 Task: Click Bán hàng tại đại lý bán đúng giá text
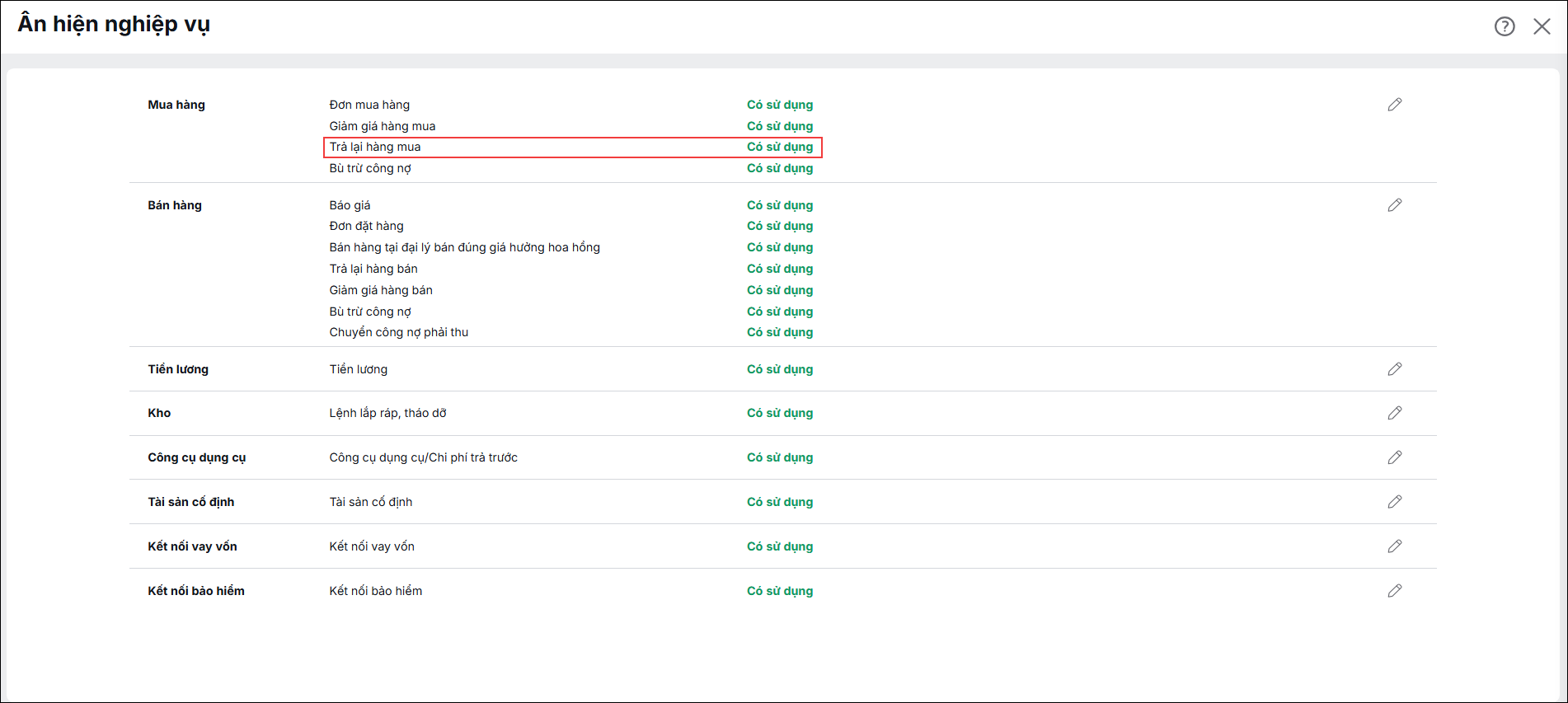464,247
